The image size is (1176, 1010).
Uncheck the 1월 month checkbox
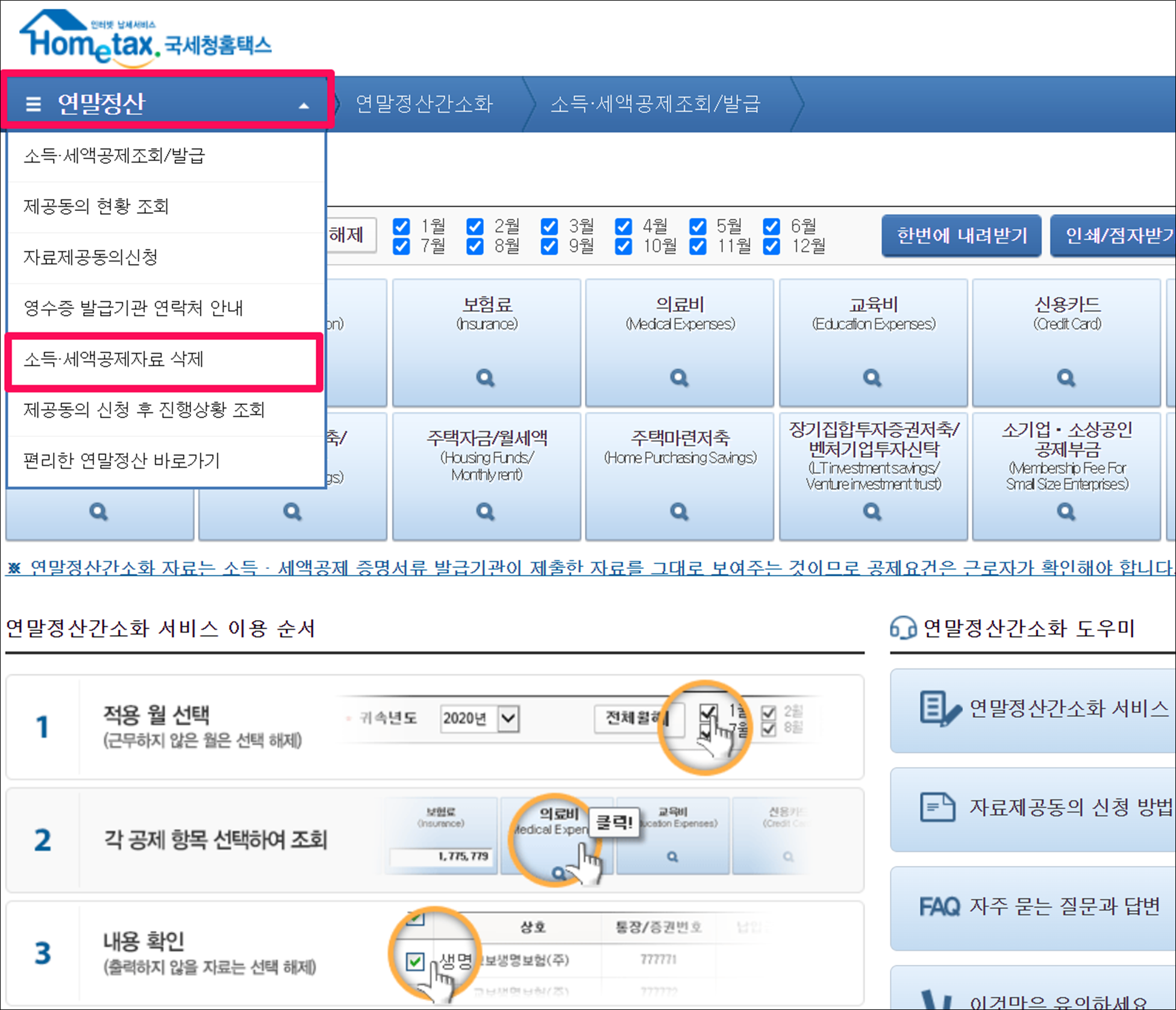click(x=401, y=227)
